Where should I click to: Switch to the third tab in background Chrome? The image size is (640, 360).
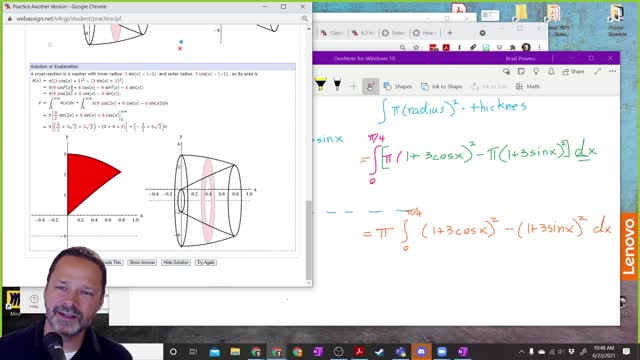point(393,33)
